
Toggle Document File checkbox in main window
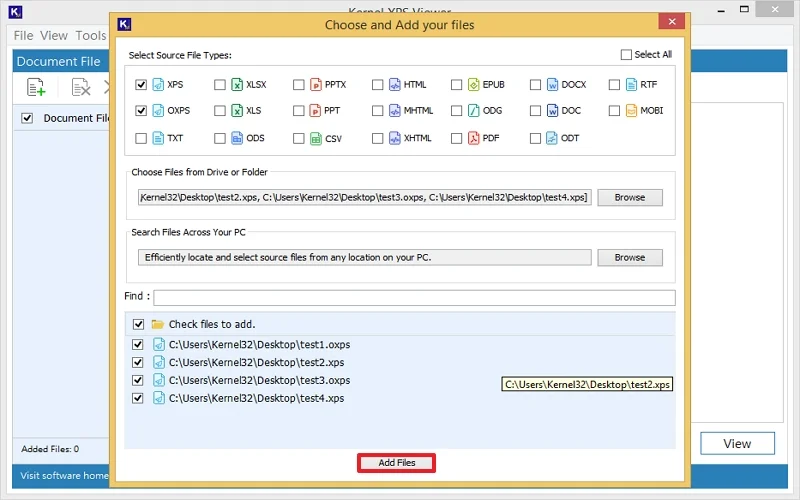coord(27,118)
